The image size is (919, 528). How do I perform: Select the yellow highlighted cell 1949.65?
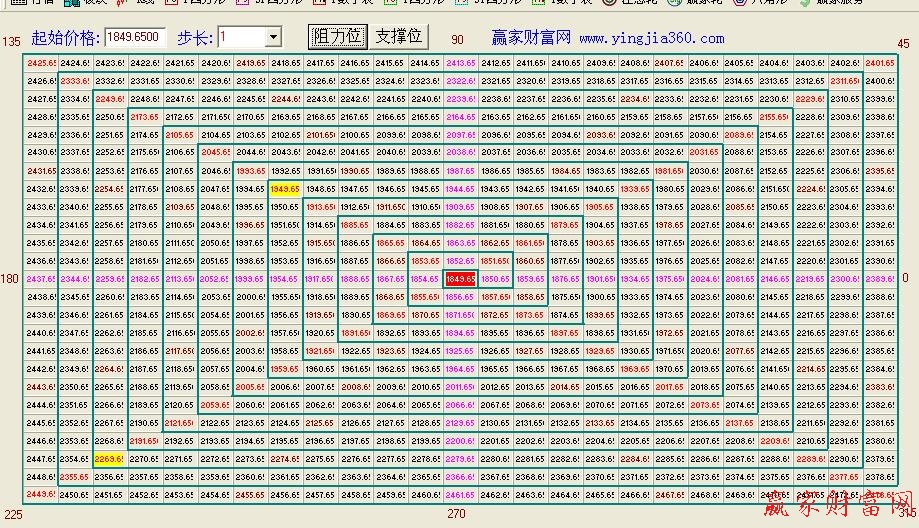285,188
